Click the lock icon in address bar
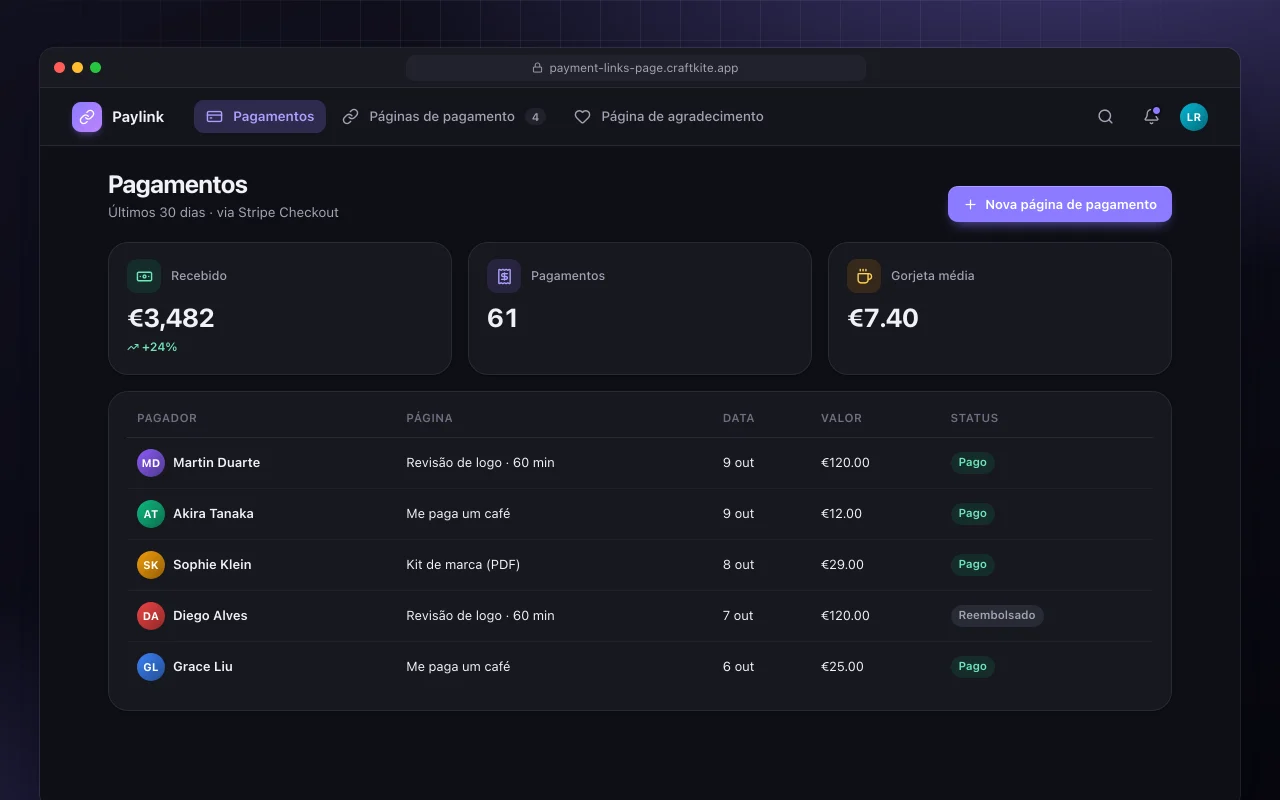This screenshot has width=1280, height=800. 537,68
